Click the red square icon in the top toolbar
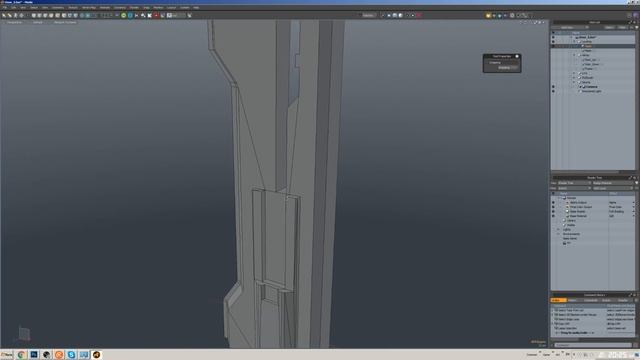 (x=156, y=16)
